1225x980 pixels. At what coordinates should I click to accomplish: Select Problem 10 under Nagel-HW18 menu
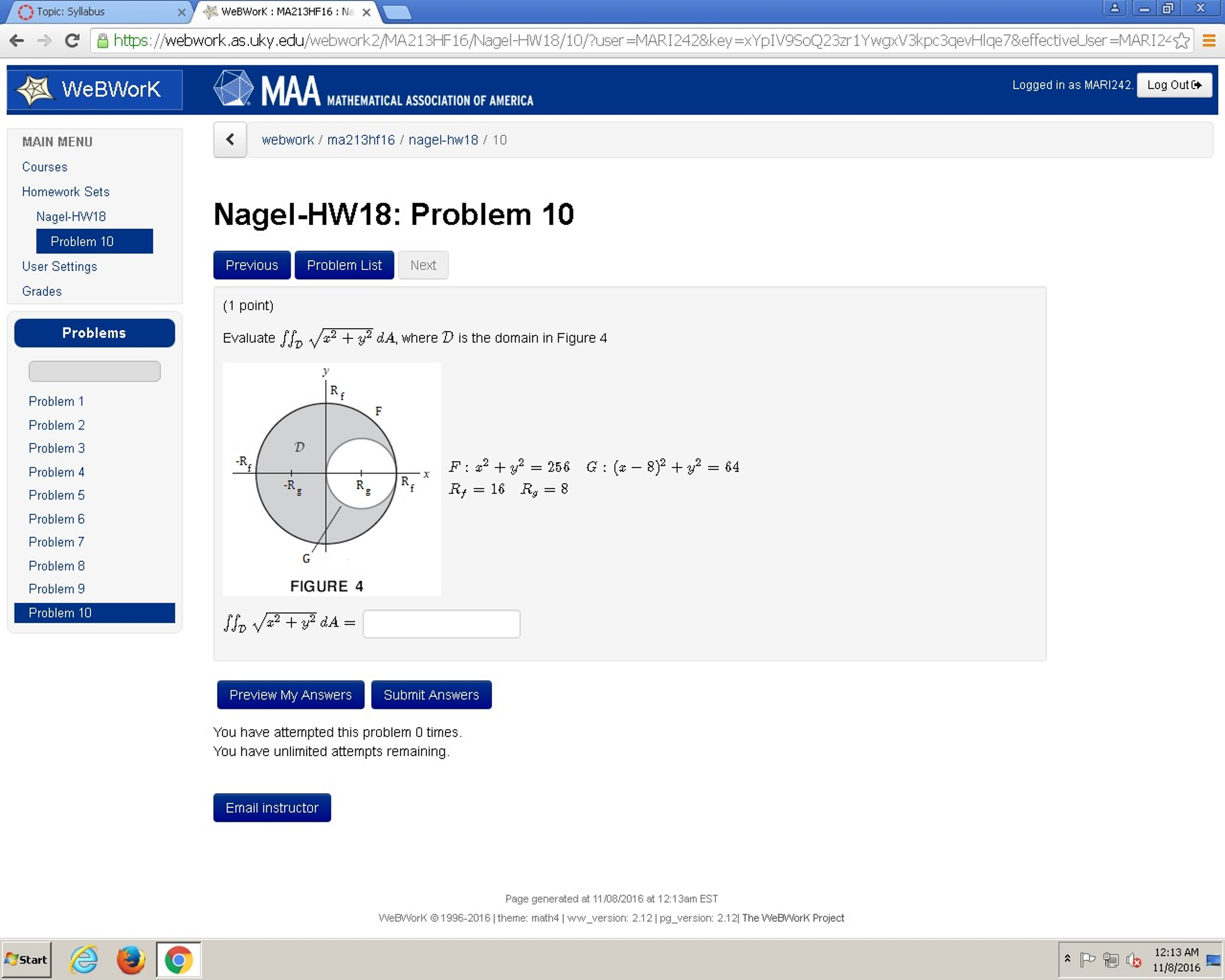[94, 241]
